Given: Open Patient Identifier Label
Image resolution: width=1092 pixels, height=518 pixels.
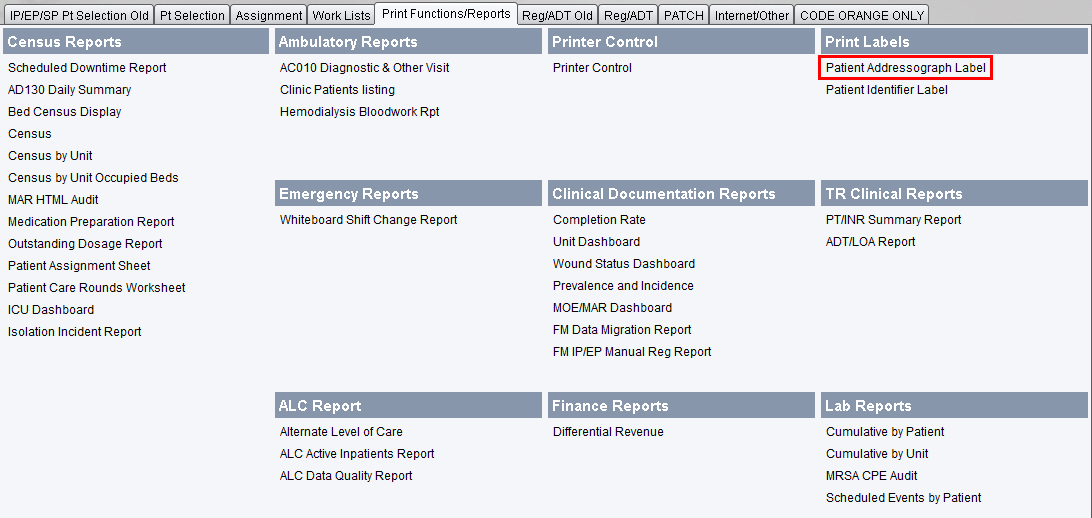Looking at the screenshot, I should (x=886, y=90).
